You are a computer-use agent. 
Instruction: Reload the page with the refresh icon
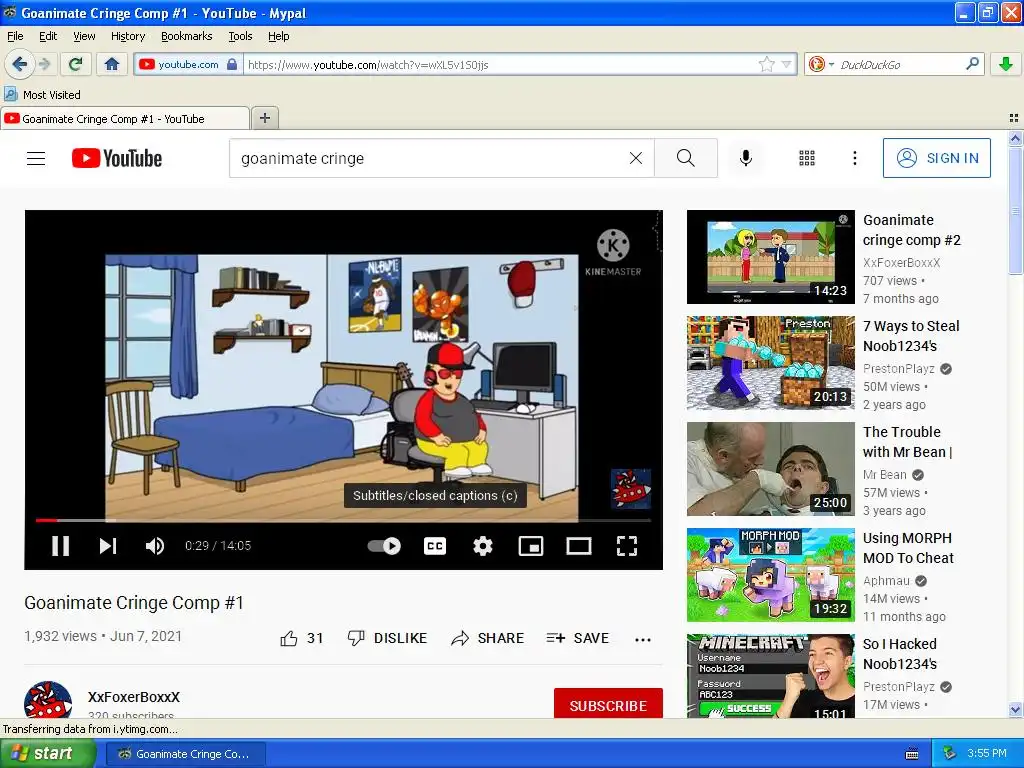76,64
